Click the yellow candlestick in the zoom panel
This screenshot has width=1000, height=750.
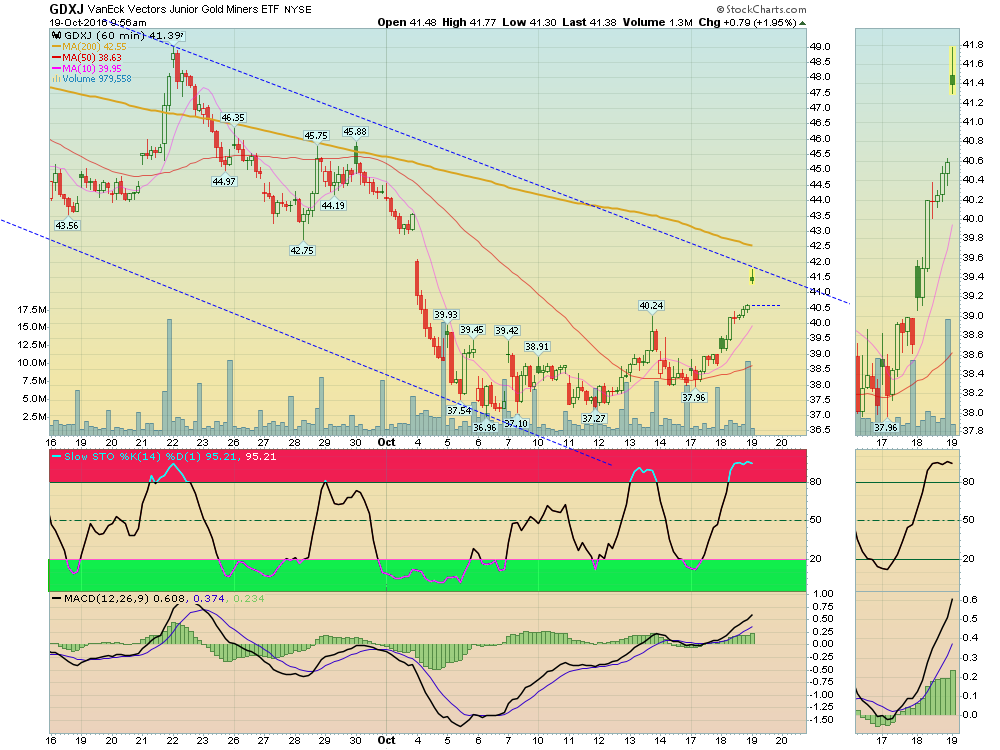tap(952, 70)
